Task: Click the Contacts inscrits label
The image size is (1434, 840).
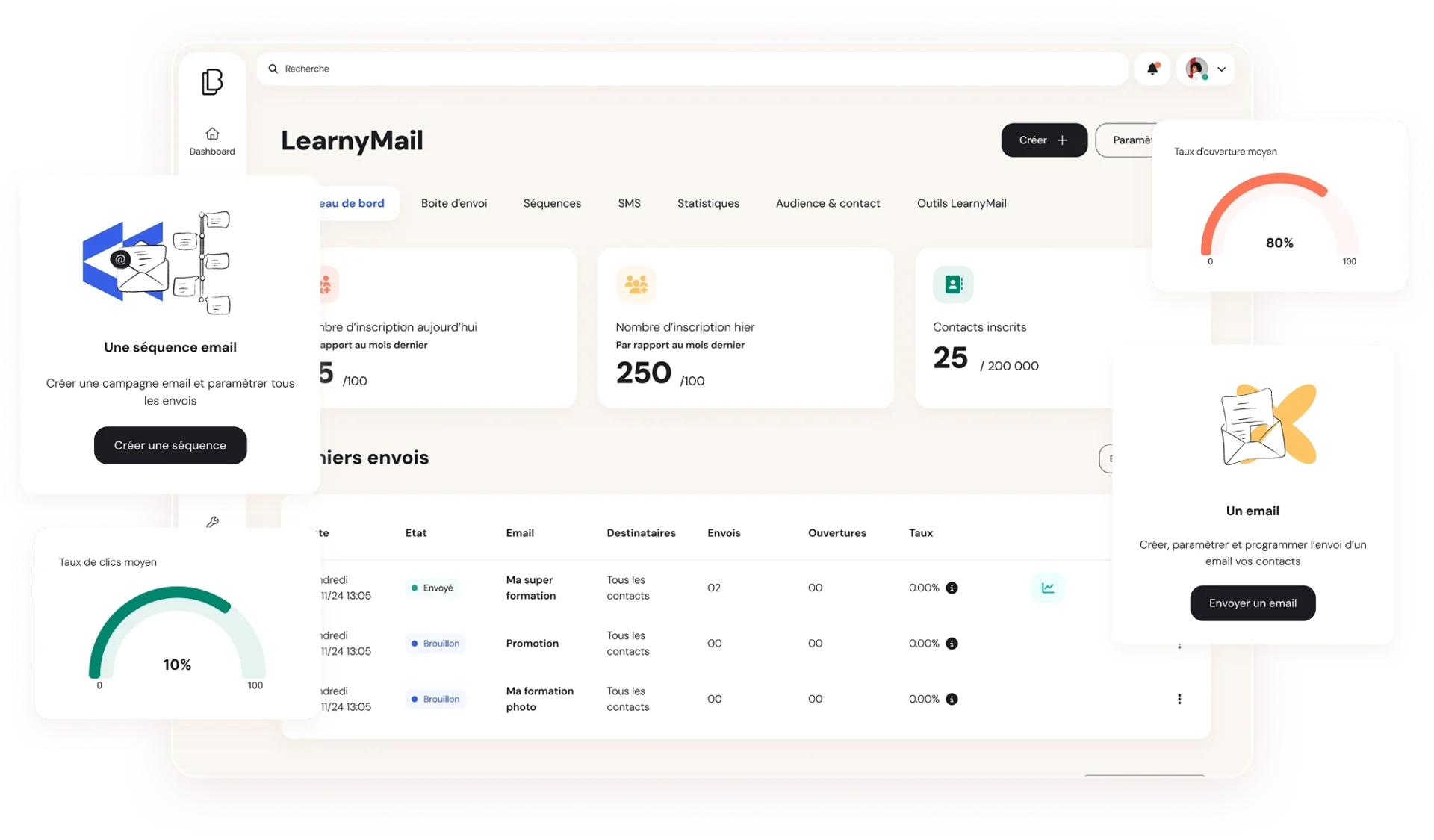Action: (x=979, y=327)
